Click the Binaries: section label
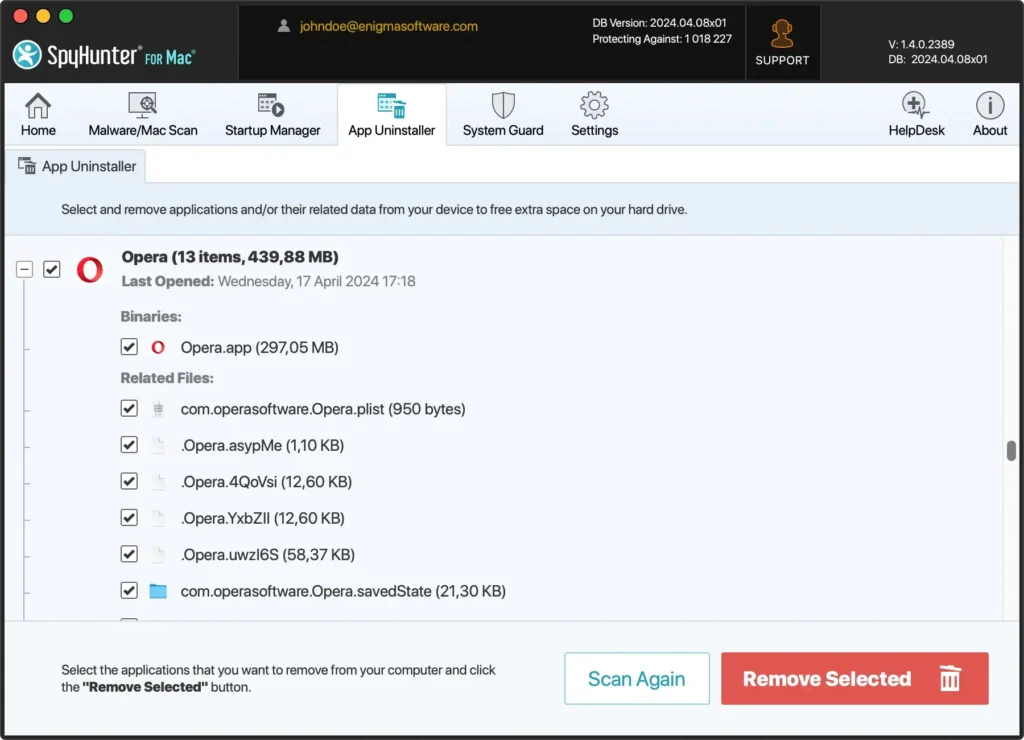Screen dimensions: 1024x740 click(151, 317)
